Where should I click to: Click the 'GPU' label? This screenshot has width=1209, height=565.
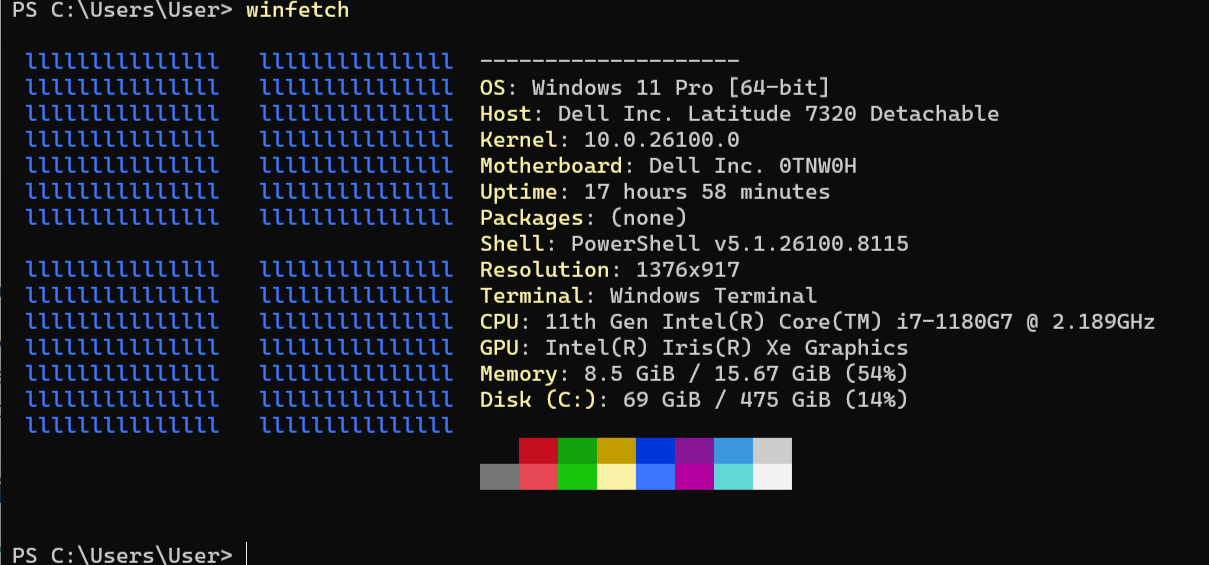[499, 348]
